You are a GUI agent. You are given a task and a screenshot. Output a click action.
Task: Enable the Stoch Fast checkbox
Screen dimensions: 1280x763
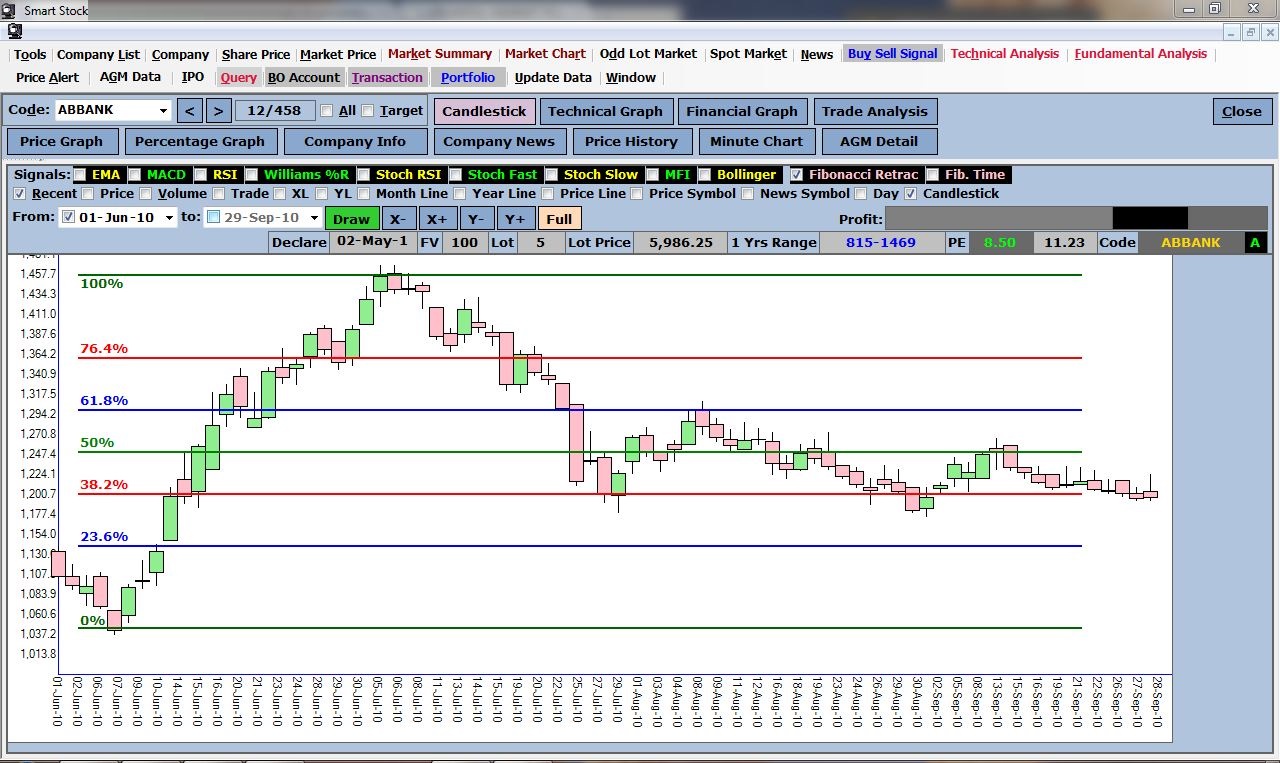point(456,175)
